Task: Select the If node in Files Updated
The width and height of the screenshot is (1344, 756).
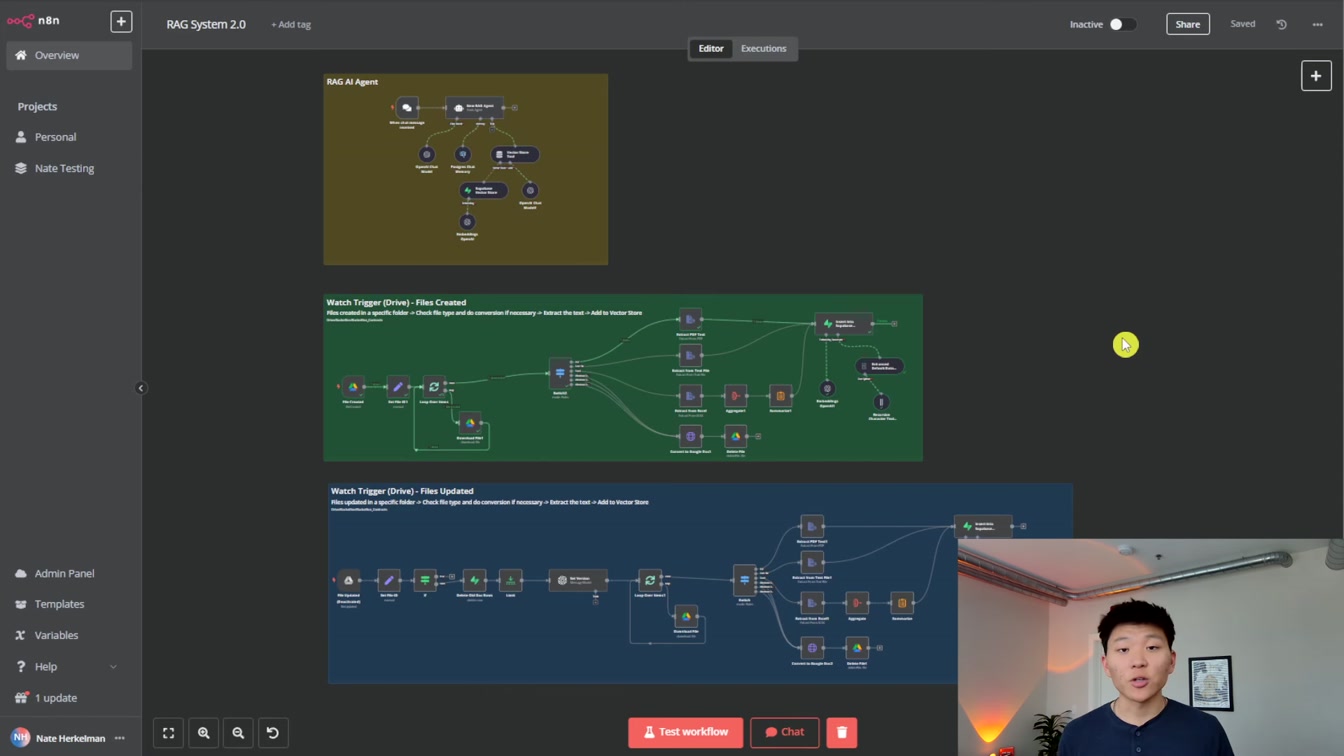Action: coord(425,580)
